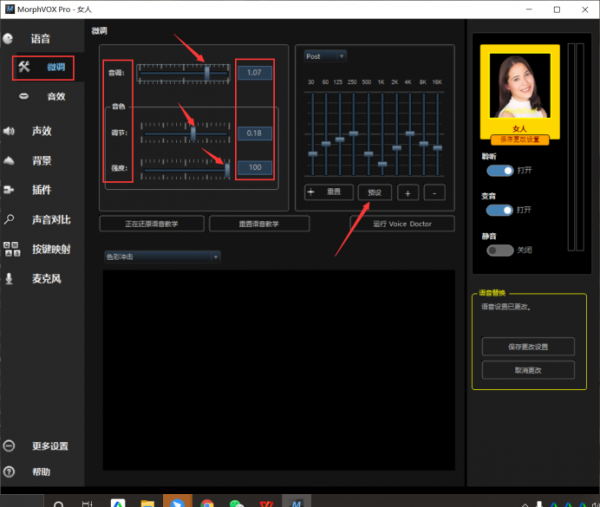Open the 帮助 help section
The width and height of the screenshot is (600, 507).
(41, 472)
